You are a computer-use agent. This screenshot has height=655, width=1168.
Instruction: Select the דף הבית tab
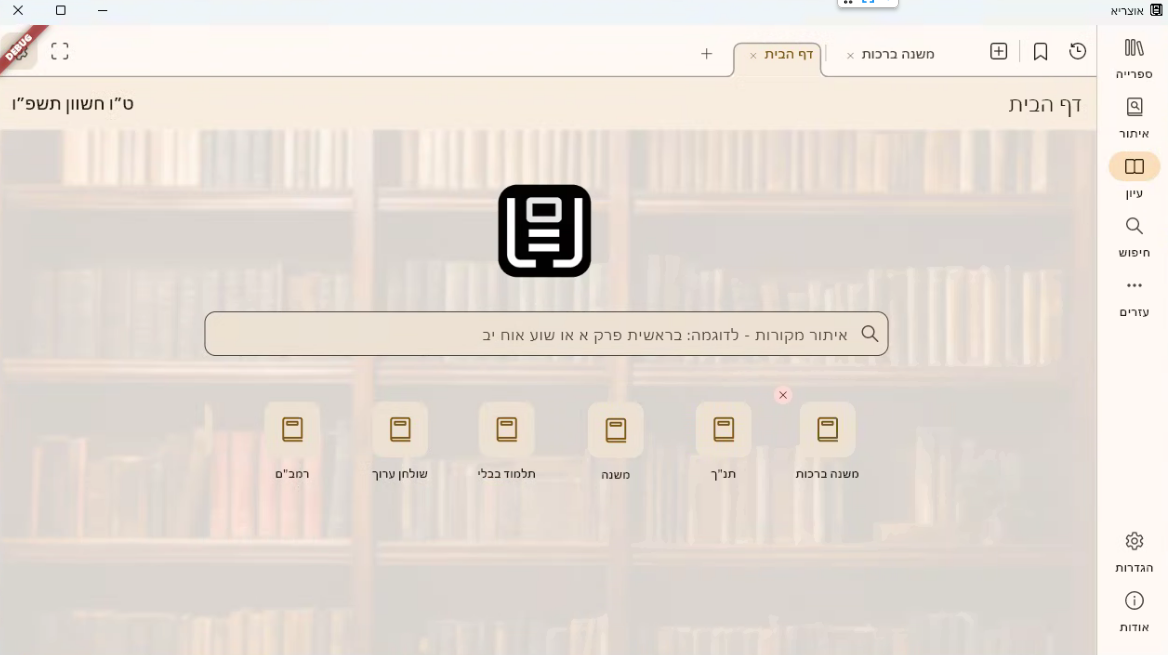tap(788, 55)
